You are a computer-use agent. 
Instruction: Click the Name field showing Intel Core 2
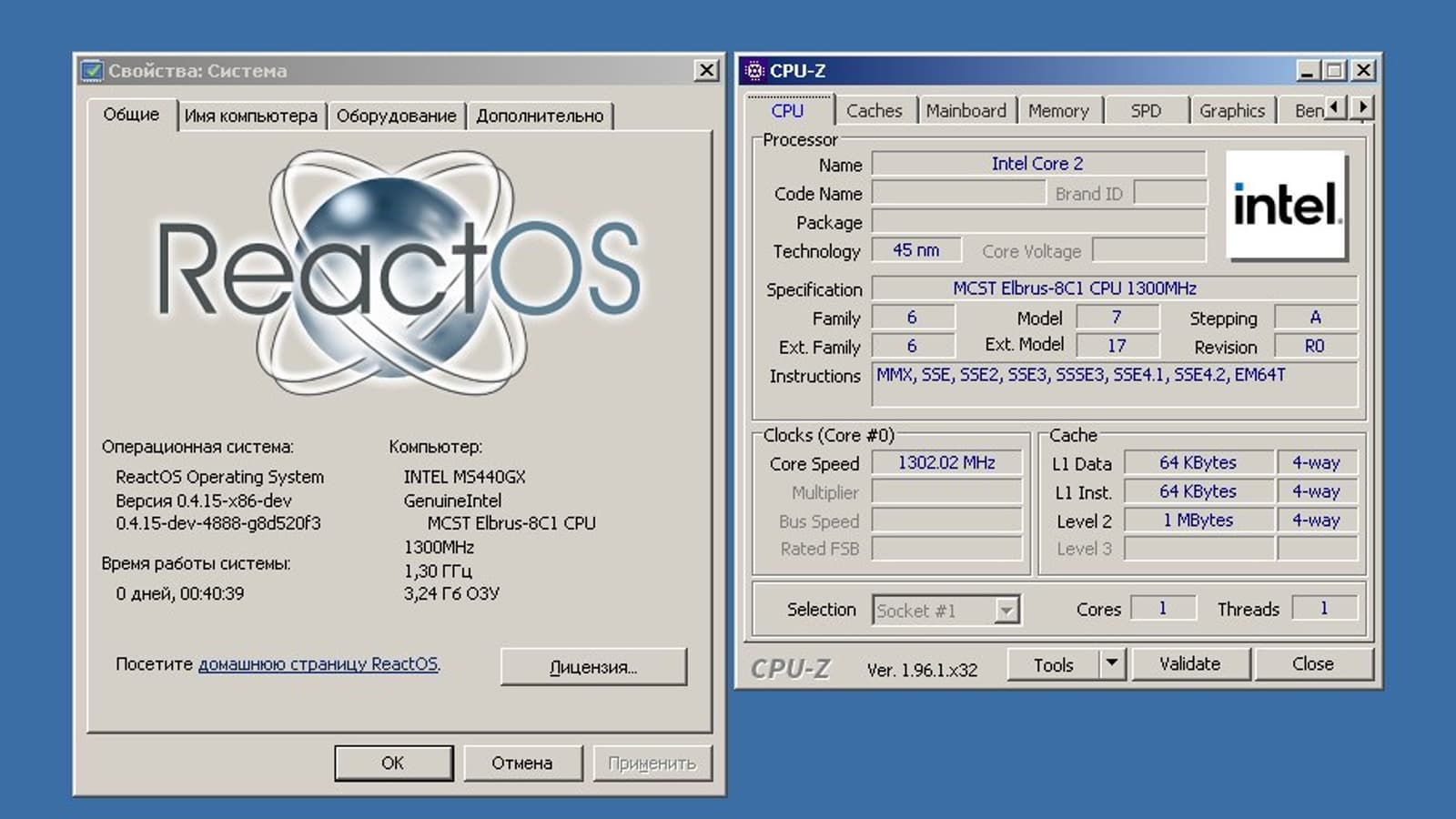click(x=1038, y=164)
